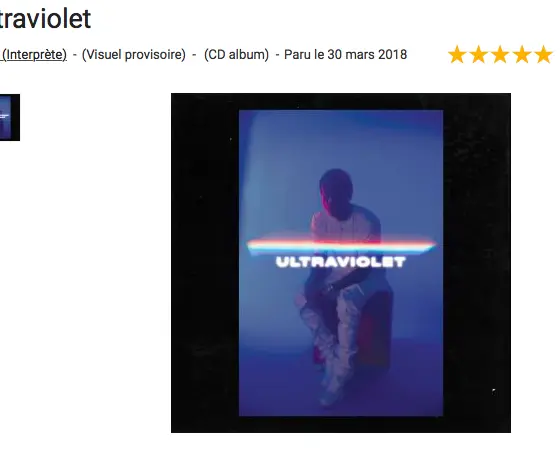Select the second rating star
This screenshot has height=466, width=560.
(x=479, y=55)
